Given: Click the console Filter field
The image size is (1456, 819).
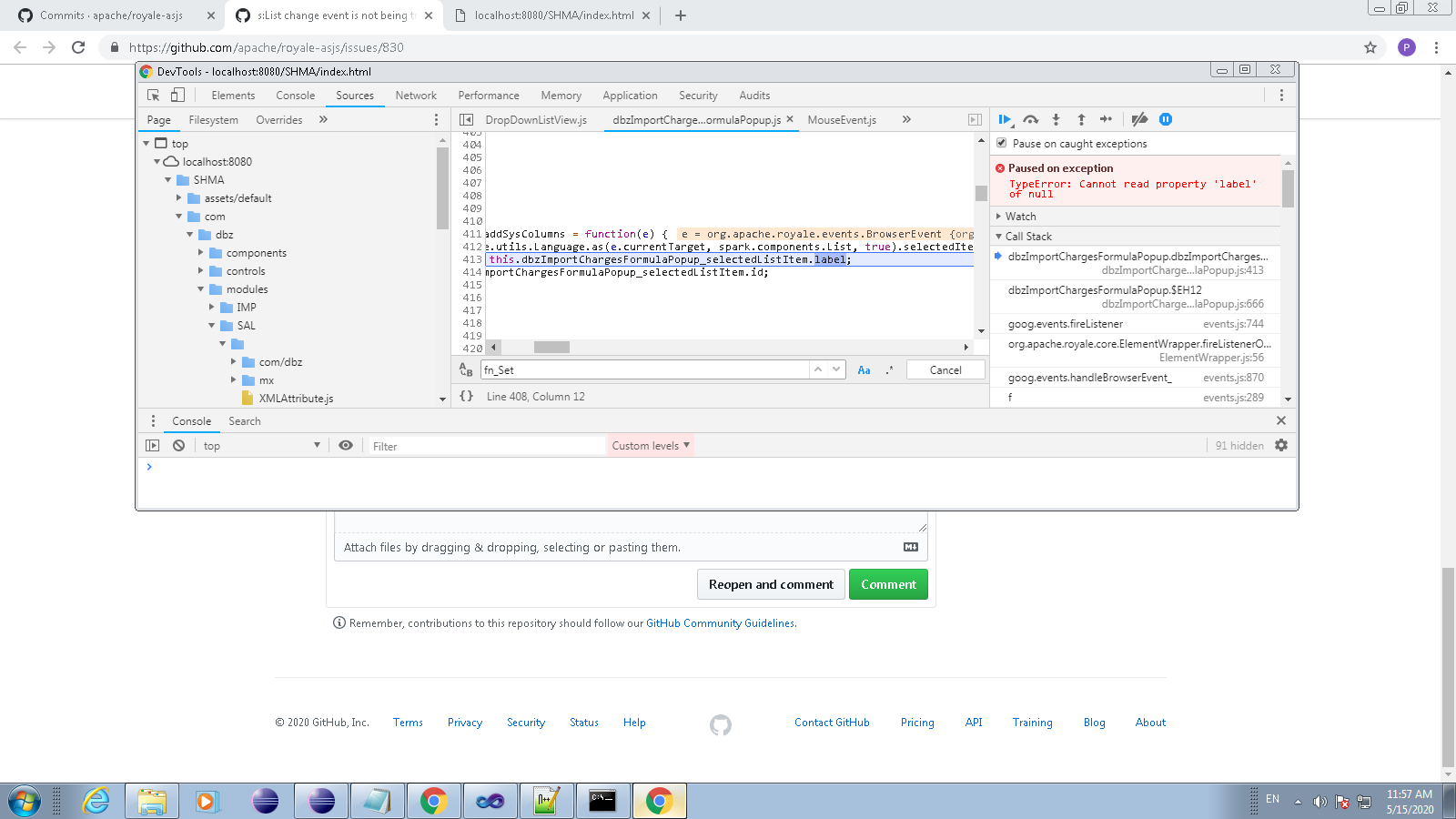Looking at the screenshot, I should tap(485, 446).
